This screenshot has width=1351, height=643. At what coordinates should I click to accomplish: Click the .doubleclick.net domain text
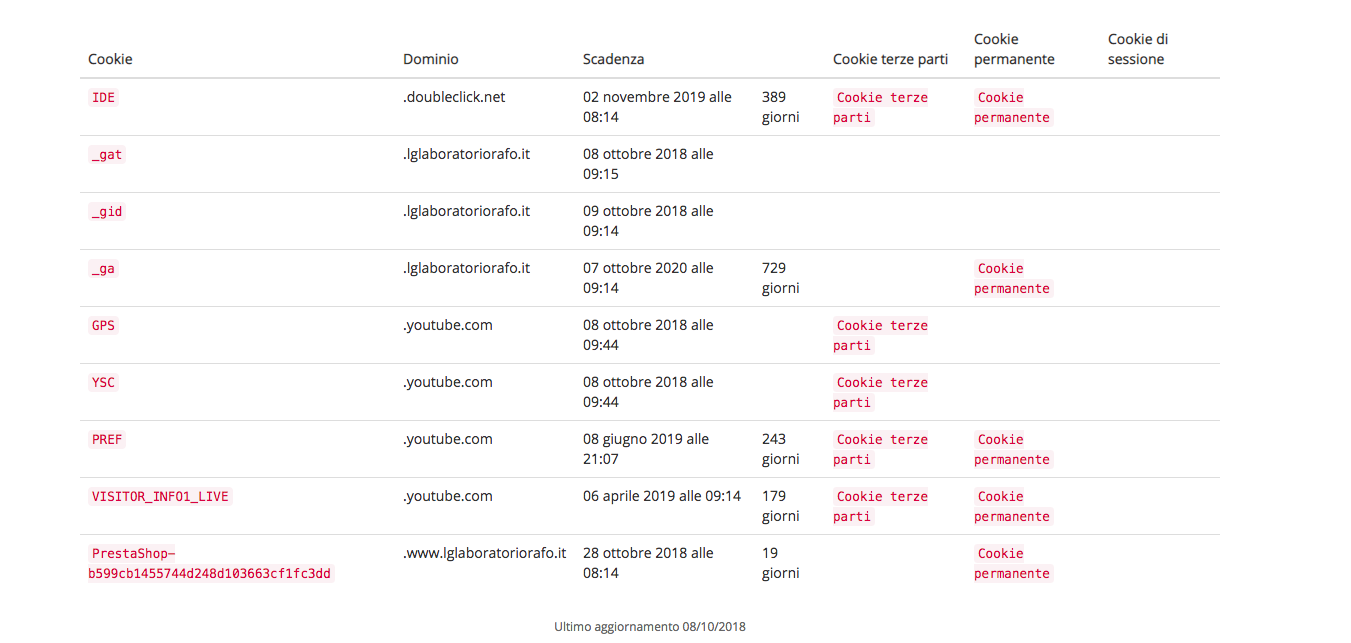click(x=454, y=97)
